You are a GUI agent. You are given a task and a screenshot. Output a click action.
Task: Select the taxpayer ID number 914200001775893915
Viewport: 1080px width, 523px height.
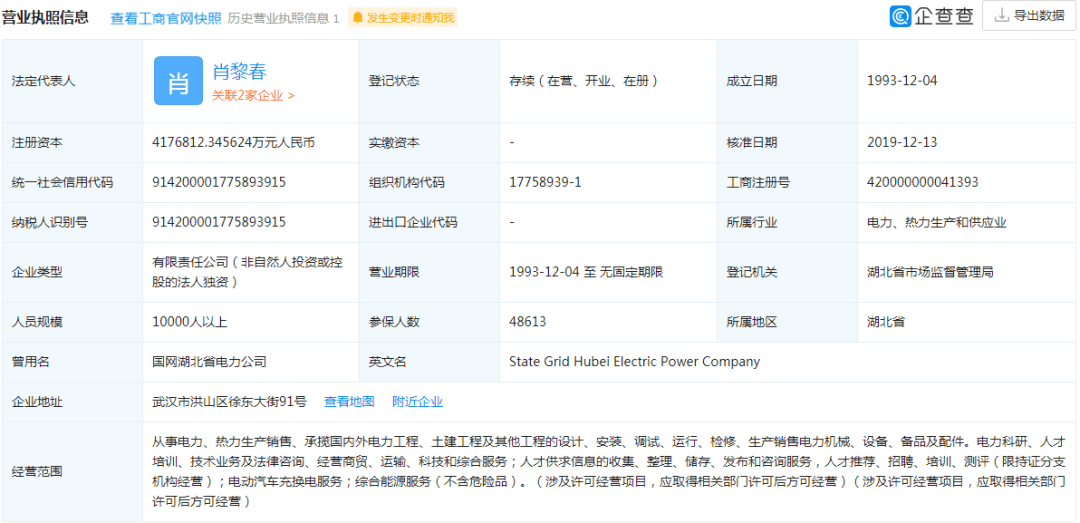click(219, 222)
